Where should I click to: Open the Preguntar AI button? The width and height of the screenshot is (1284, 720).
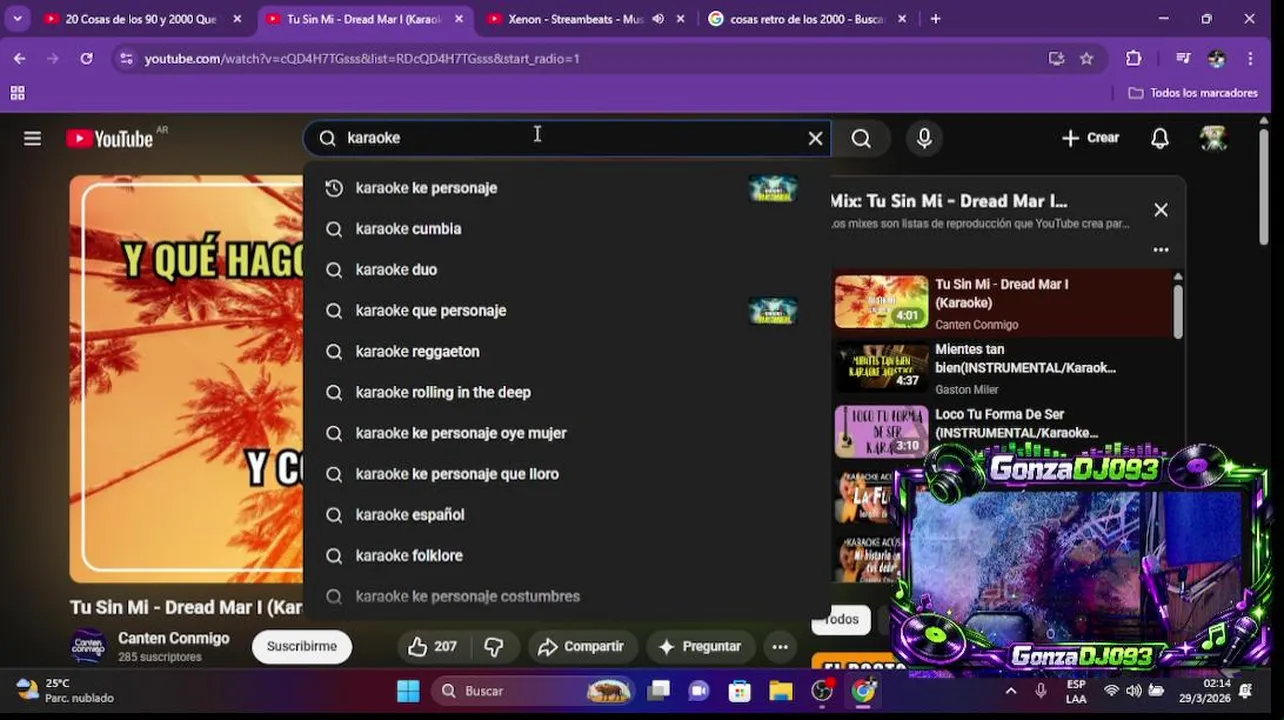point(699,647)
